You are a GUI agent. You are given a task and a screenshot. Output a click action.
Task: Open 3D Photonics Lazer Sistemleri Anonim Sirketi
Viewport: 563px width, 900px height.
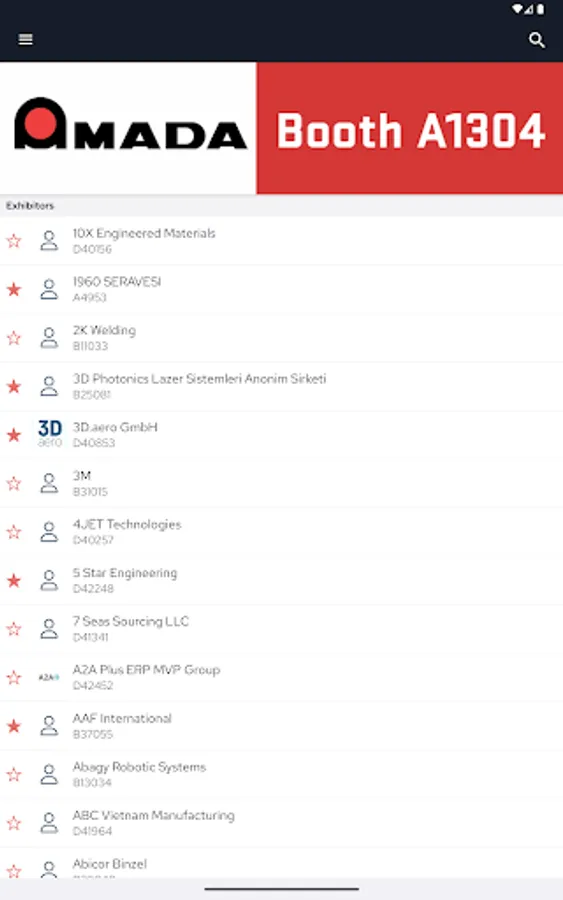[281, 386]
